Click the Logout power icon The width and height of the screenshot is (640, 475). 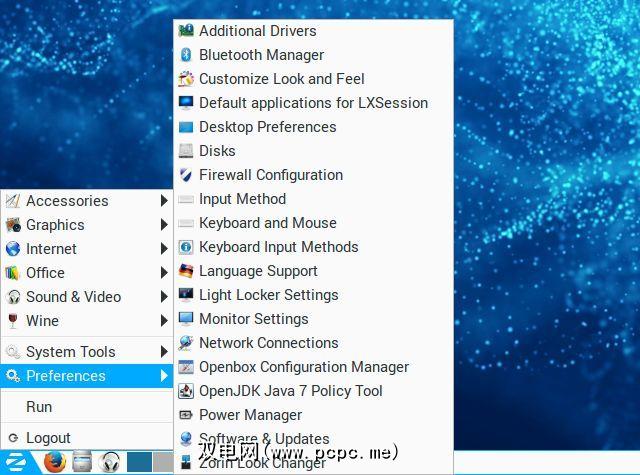coord(13,438)
